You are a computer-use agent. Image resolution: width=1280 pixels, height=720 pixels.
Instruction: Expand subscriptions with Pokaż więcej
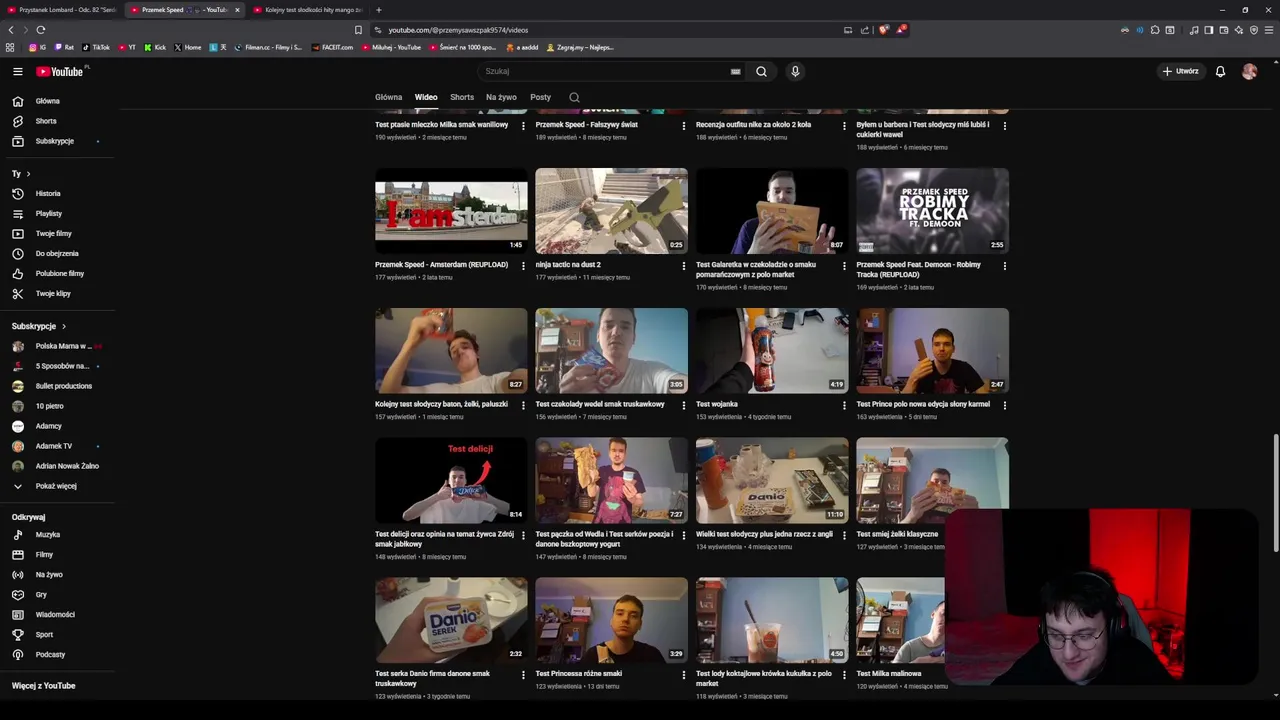click(x=58, y=486)
